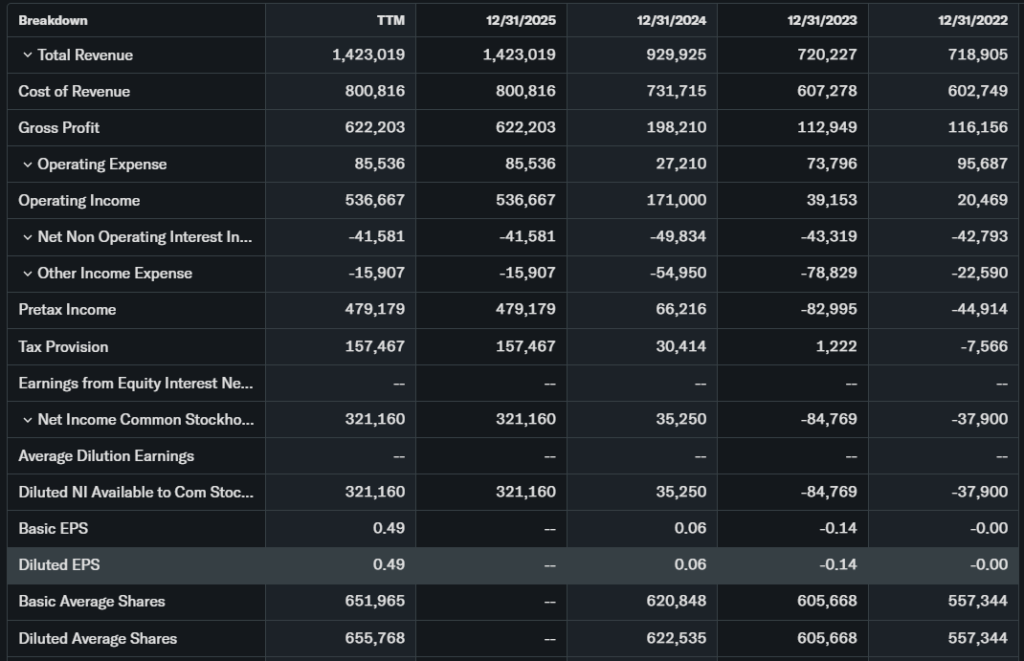Expand the Total Revenue row chevron
1024x661 pixels.
pyautogui.click(x=27, y=55)
